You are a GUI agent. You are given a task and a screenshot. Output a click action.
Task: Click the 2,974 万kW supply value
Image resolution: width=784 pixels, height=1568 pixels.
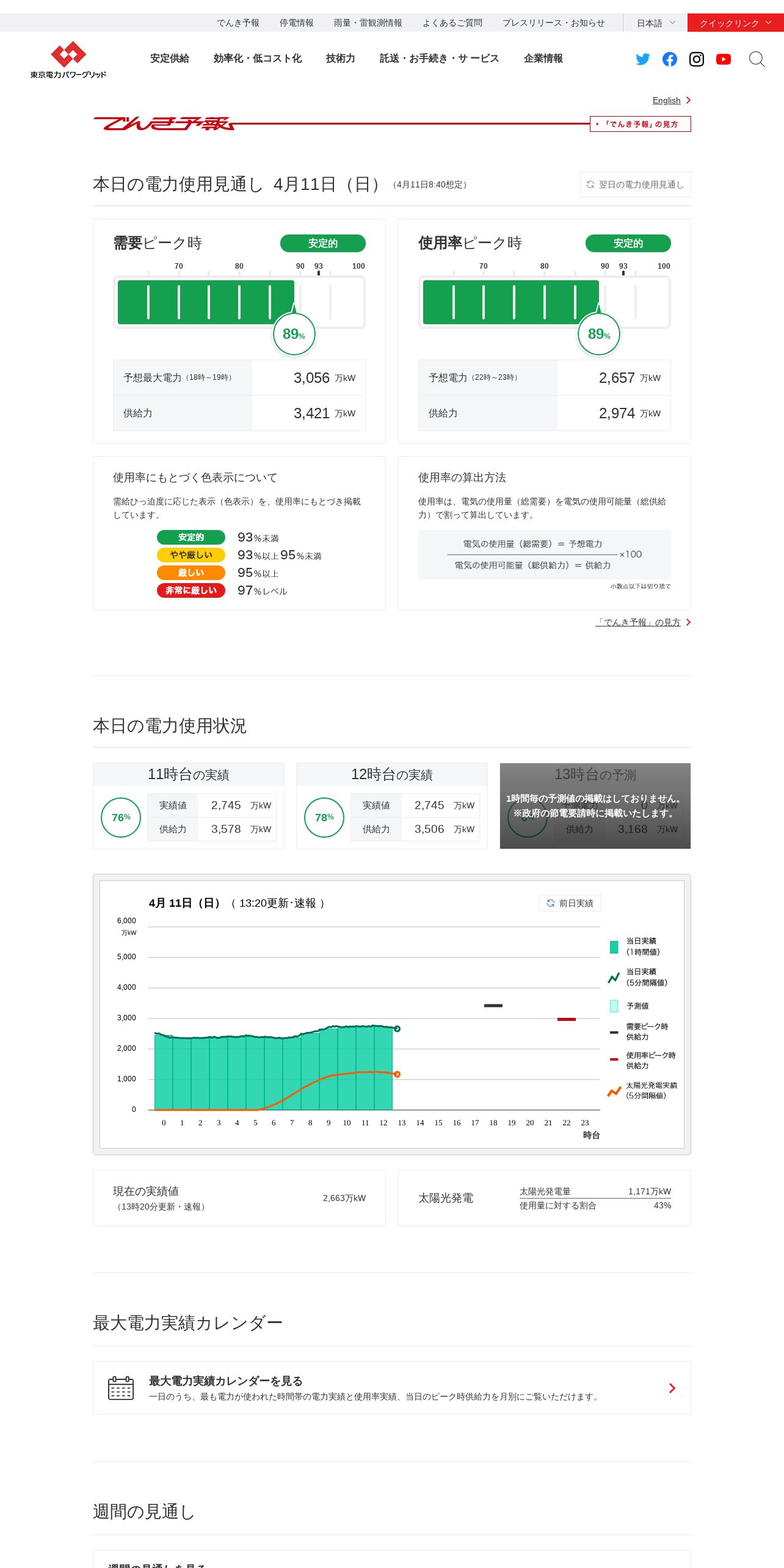point(630,413)
